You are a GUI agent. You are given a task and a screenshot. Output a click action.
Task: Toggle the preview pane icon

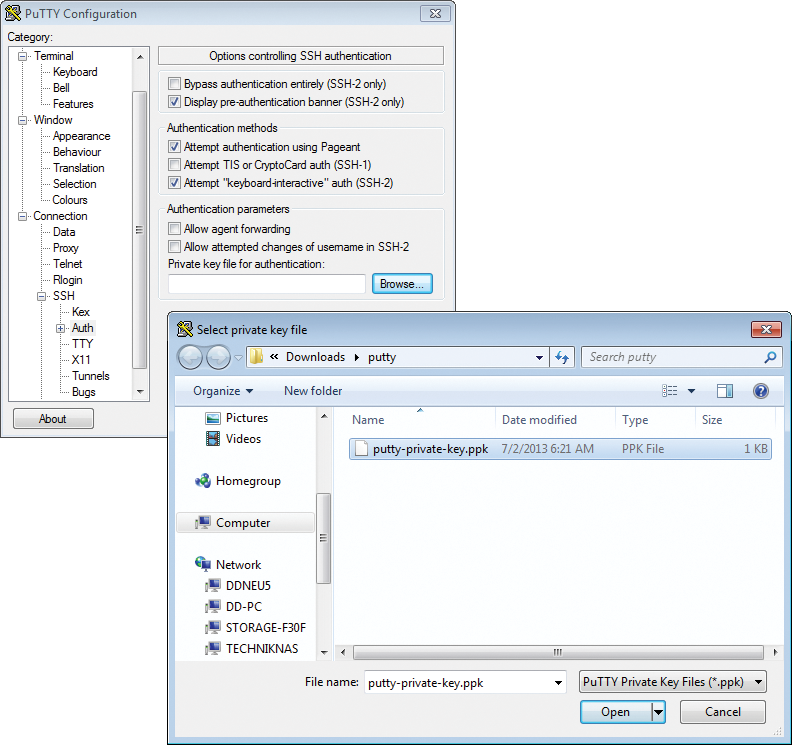click(x=725, y=391)
